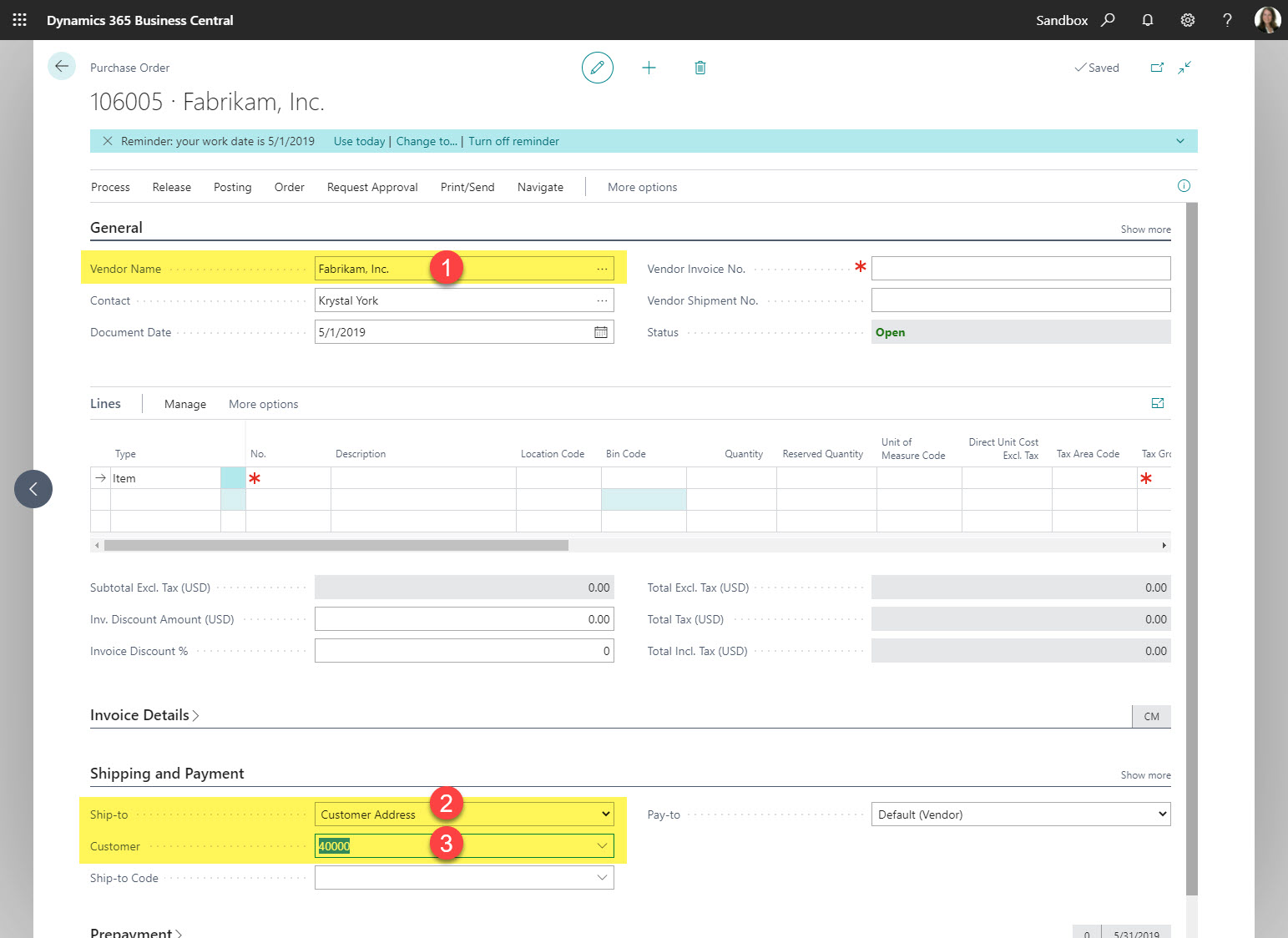Open Lines in a separate window via share icon
Image resolution: width=1288 pixels, height=938 pixels.
[x=1158, y=403]
